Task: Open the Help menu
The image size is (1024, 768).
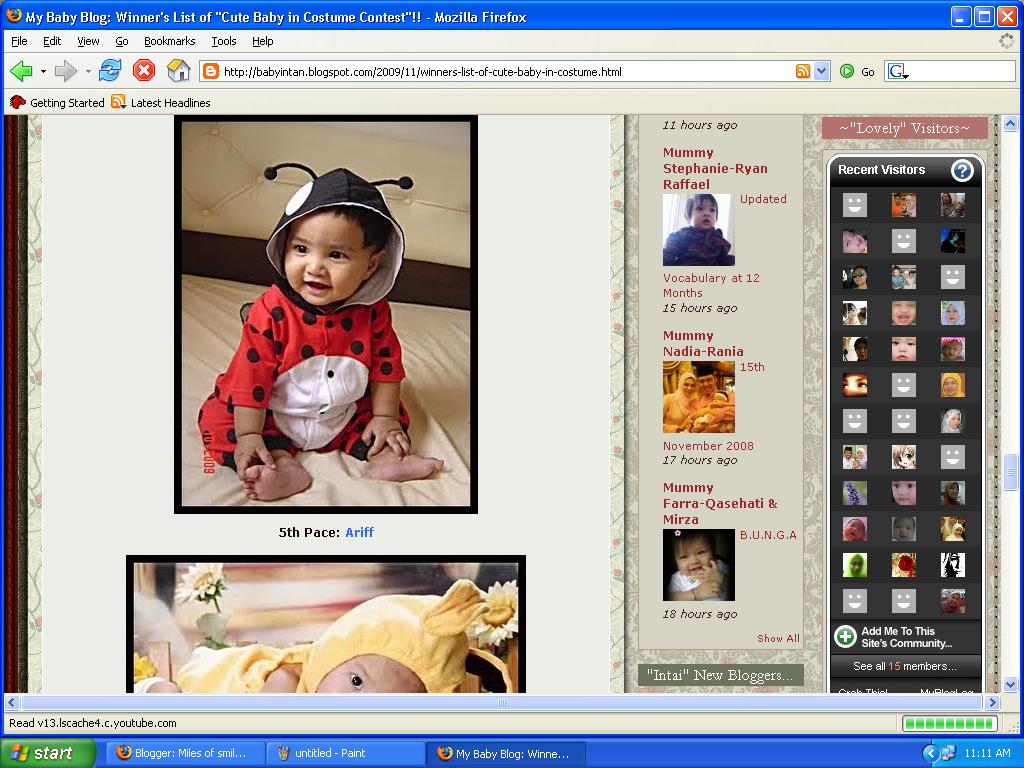Action: [263, 41]
